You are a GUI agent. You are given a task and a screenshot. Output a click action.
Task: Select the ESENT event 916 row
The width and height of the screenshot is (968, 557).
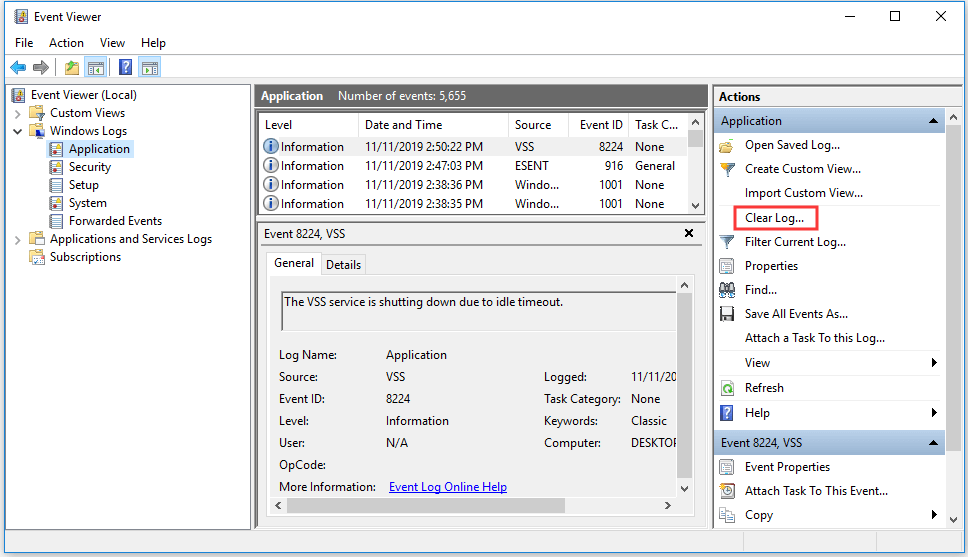(x=470, y=166)
